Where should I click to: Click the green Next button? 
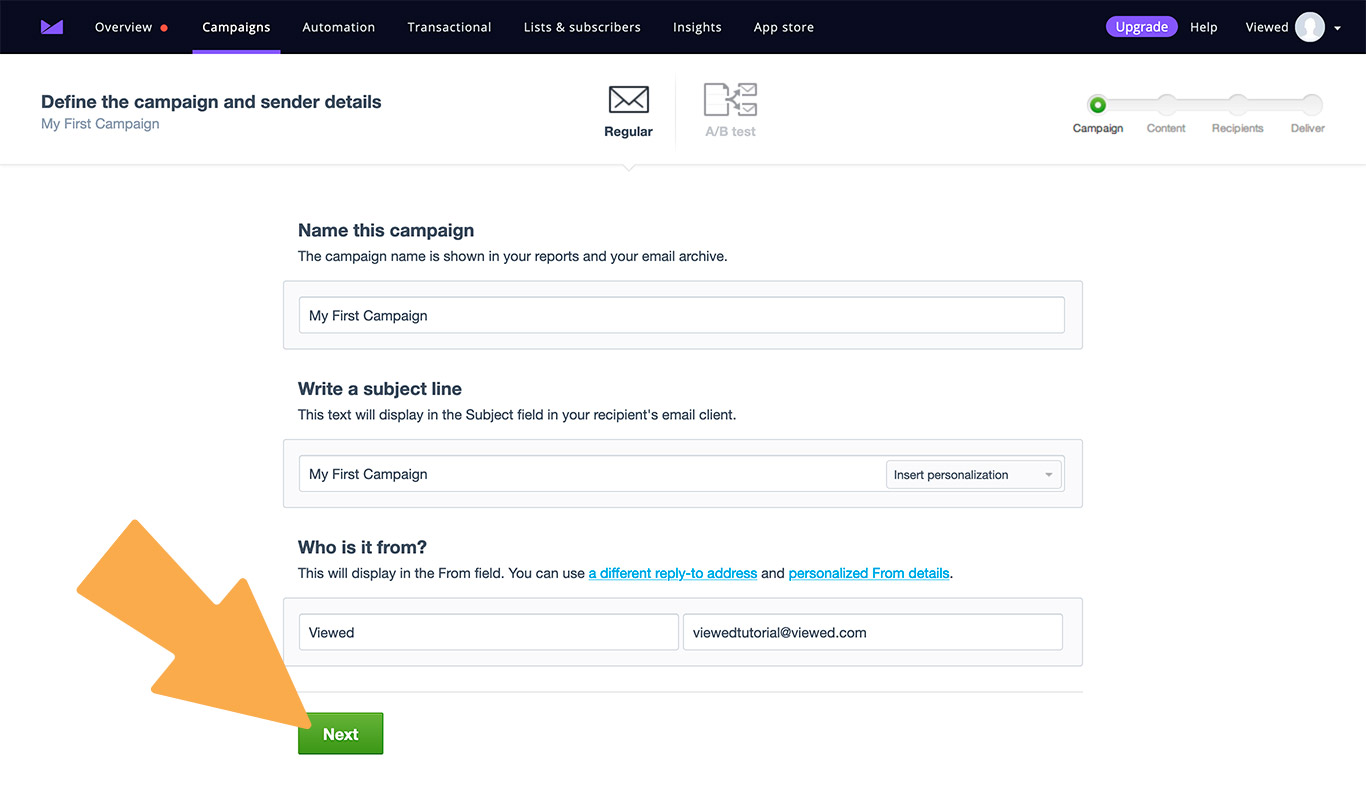click(x=340, y=733)
